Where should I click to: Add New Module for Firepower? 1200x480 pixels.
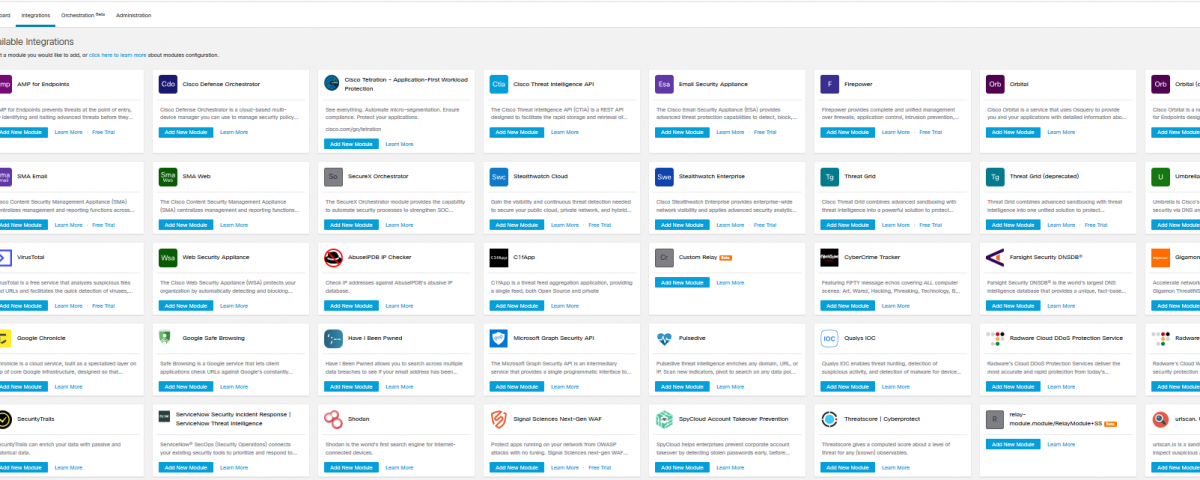pos(846,132)
